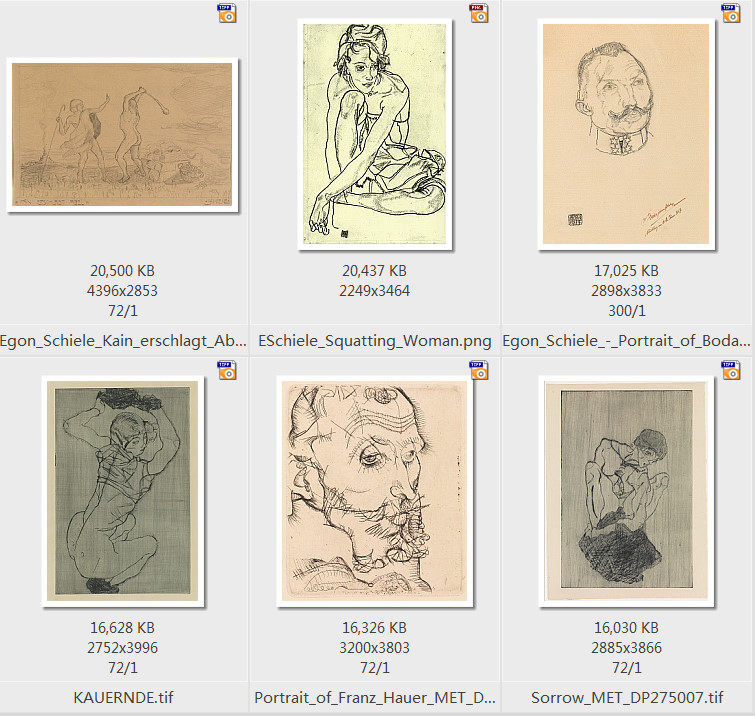Click the filename Egon_Schiele_-_Portrait_of_Boda...
The height and width of the screenshot is (716, 755).
pos(626,340)
